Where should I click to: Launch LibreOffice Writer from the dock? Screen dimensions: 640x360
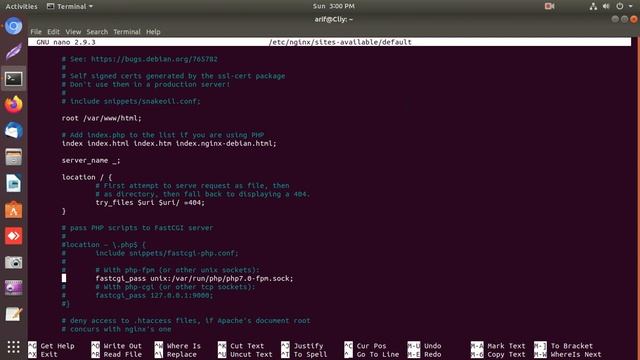(13, 183)
